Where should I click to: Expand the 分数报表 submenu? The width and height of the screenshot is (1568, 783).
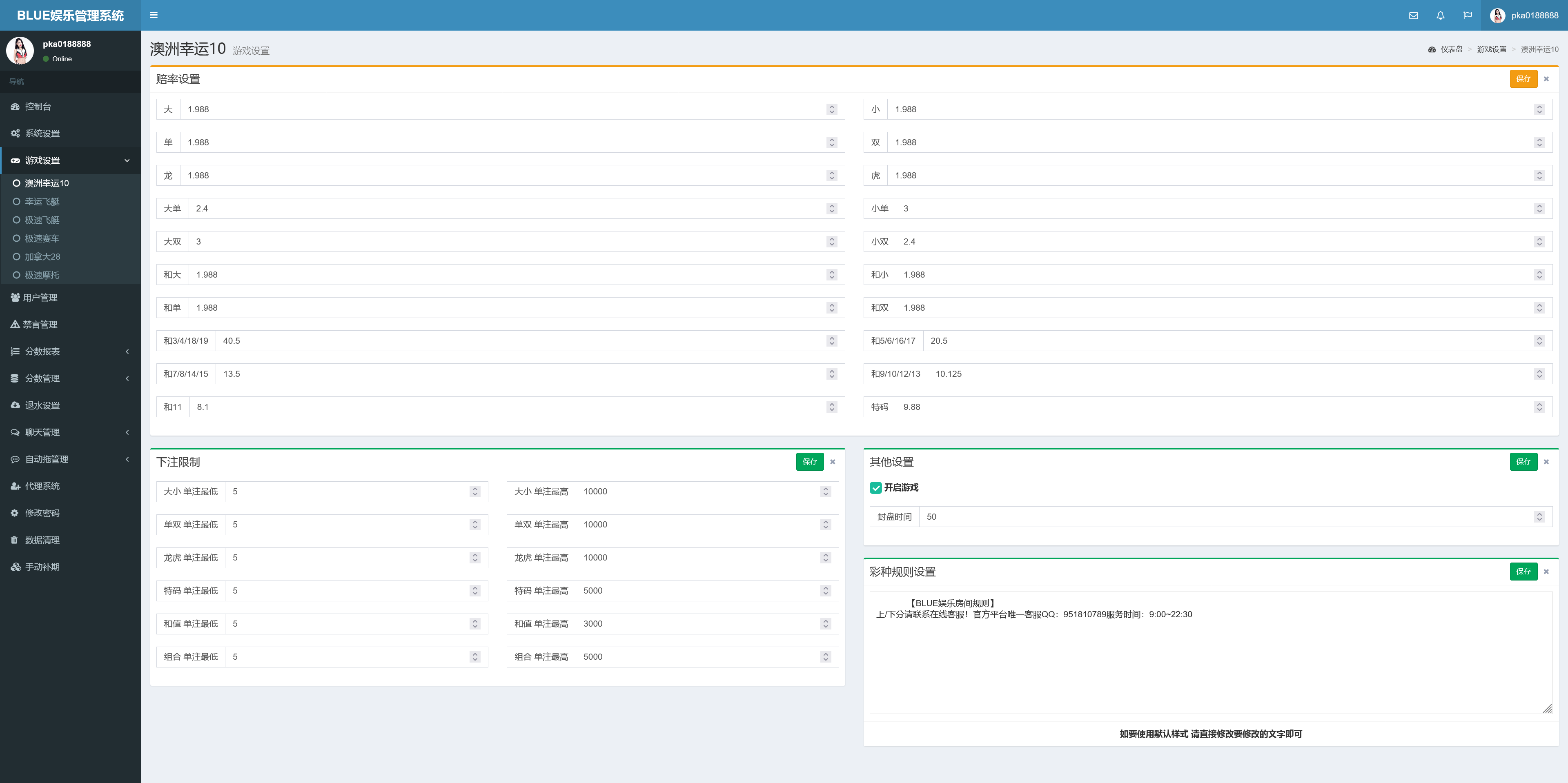(x=127, y=351)
